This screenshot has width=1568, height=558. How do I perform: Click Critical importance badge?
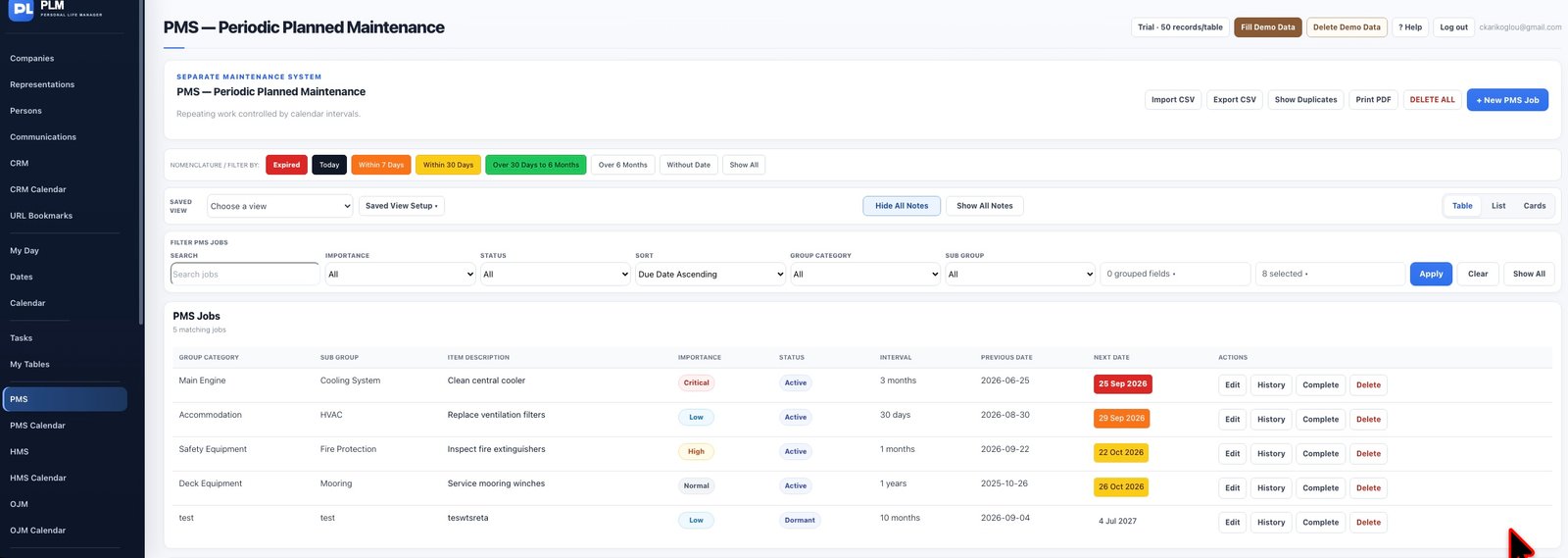pos(697,383)
